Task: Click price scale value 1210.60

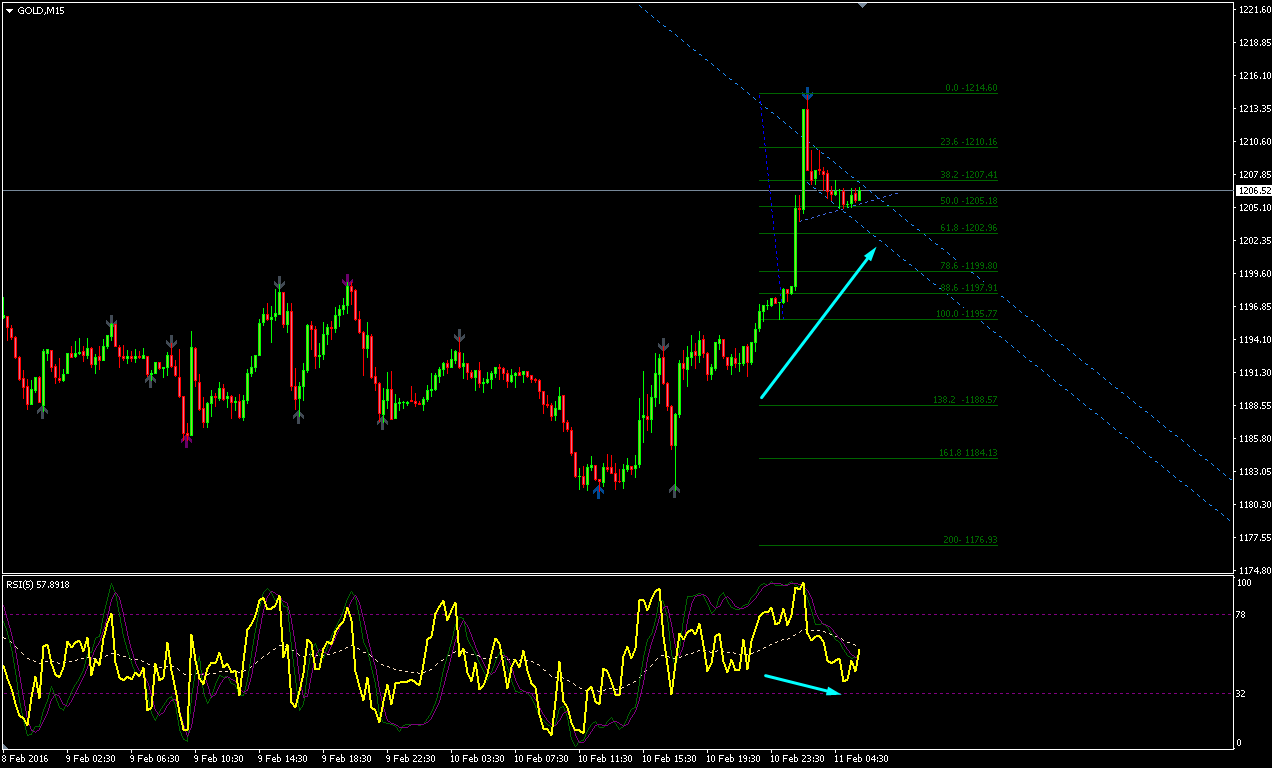Action: [x=1253, y=142]
